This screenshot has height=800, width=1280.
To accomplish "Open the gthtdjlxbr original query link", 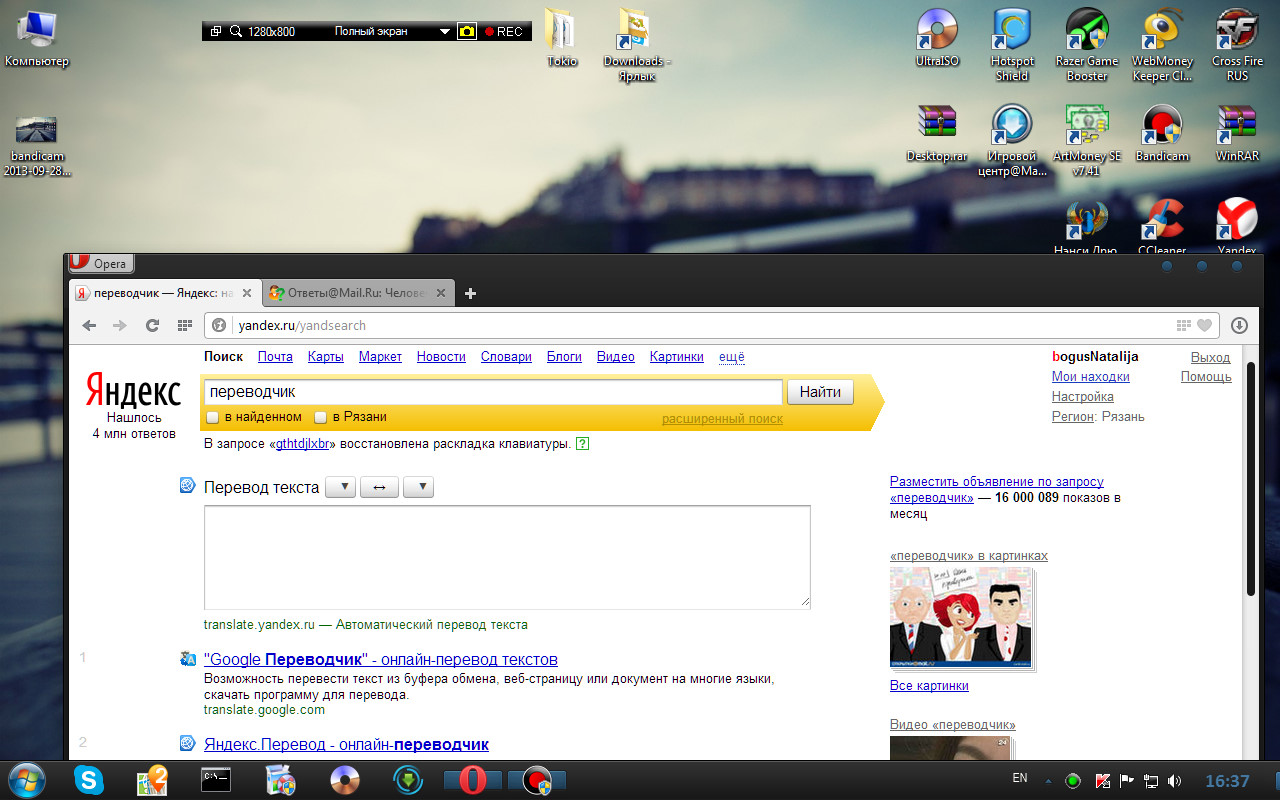I will click(x=303, y=444).
